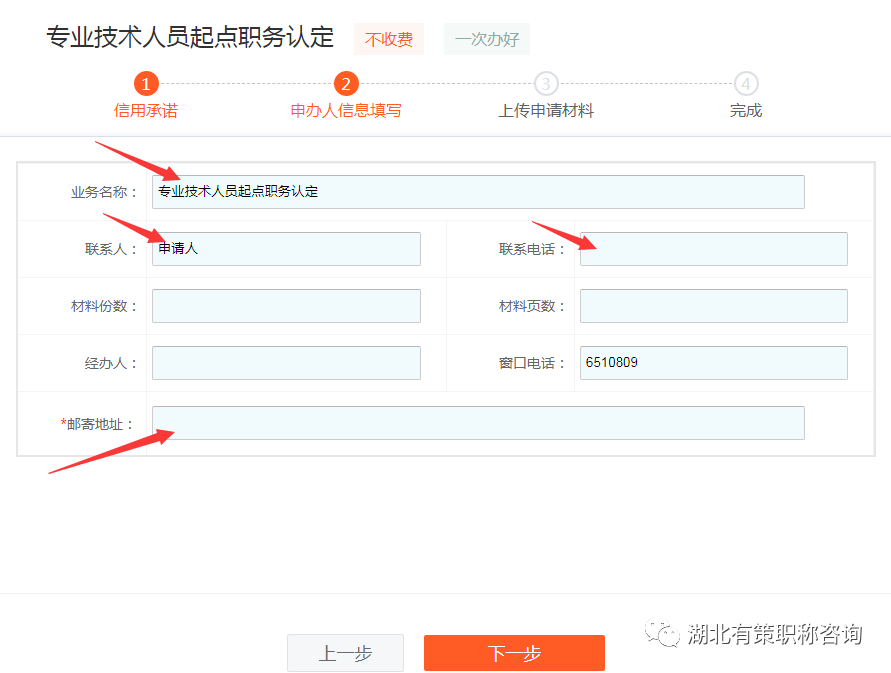
Task: Click the 材料份数 label
Action: click(104, 306)
